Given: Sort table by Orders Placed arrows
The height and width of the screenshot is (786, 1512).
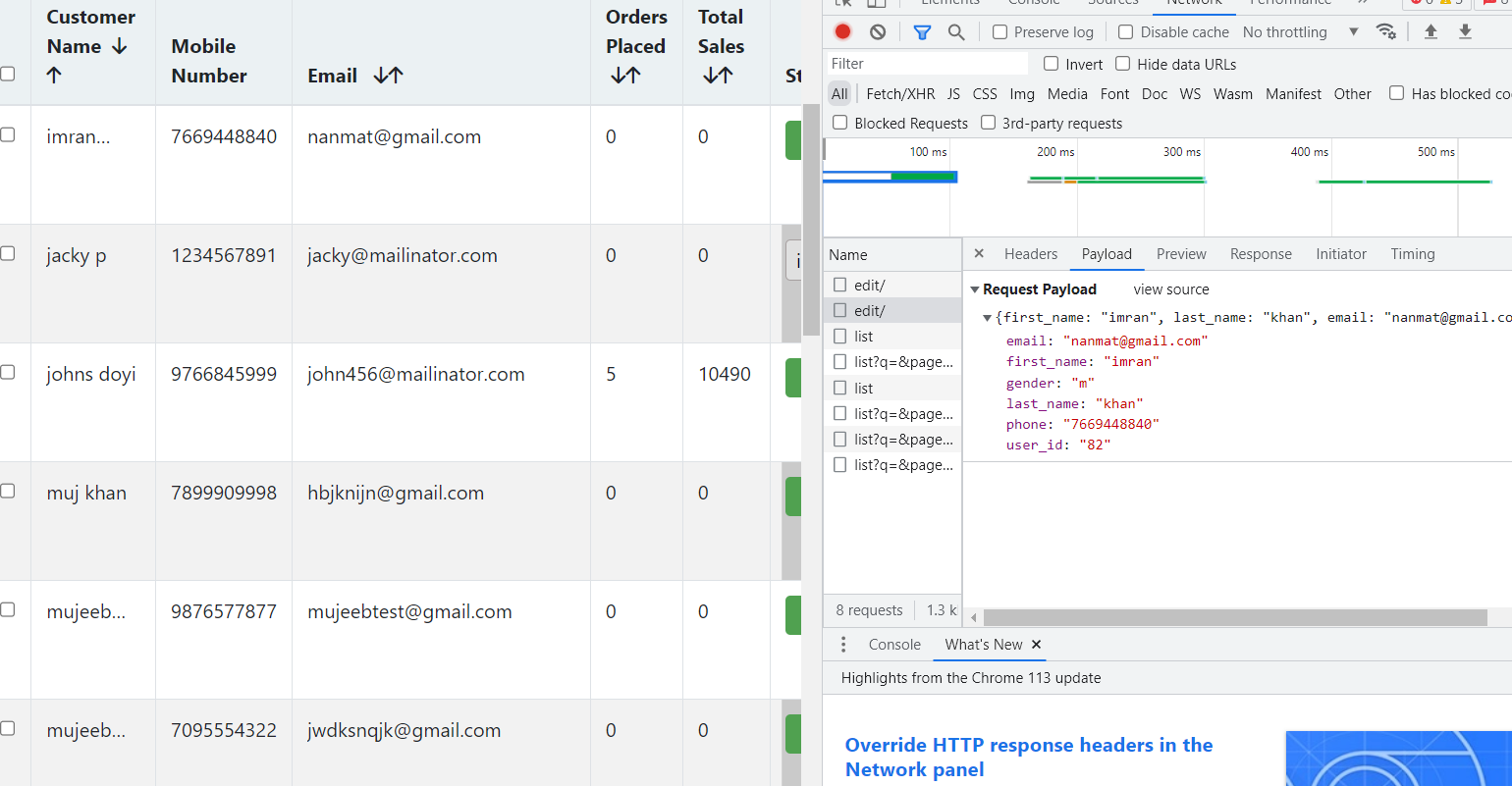Looking at the screenshot, I should [625, 76].
